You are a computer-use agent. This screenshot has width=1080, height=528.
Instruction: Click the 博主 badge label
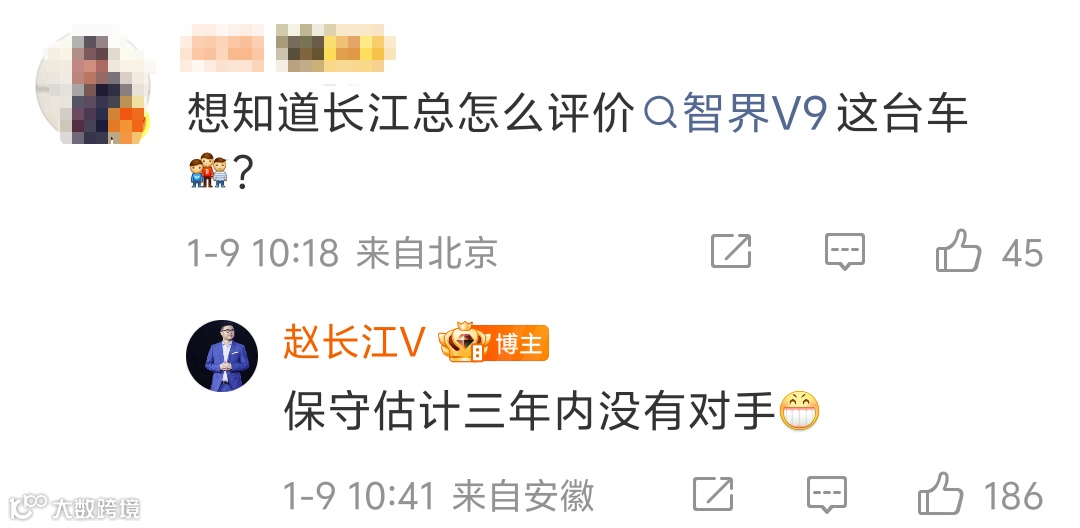click(519, 344)
